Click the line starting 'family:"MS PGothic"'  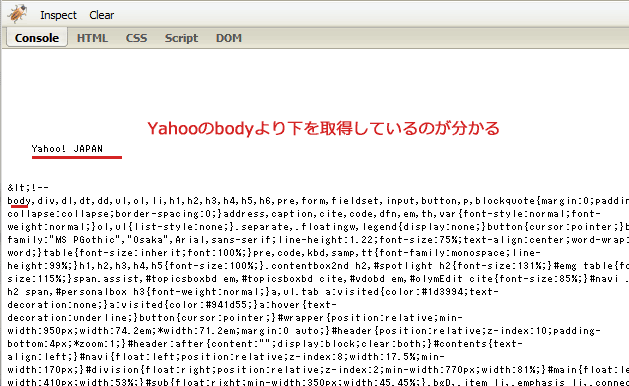click(x=318, y=240)
